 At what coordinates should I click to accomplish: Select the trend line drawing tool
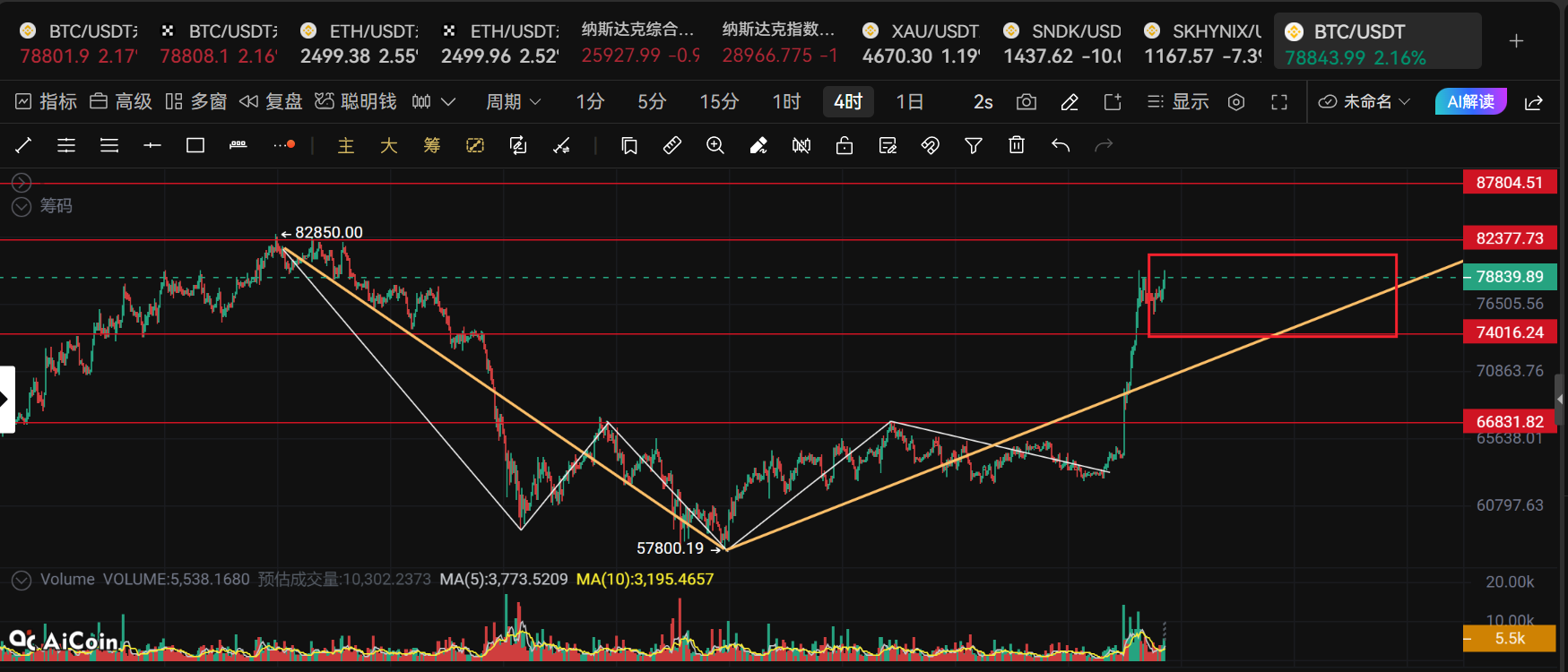[23, 145]
